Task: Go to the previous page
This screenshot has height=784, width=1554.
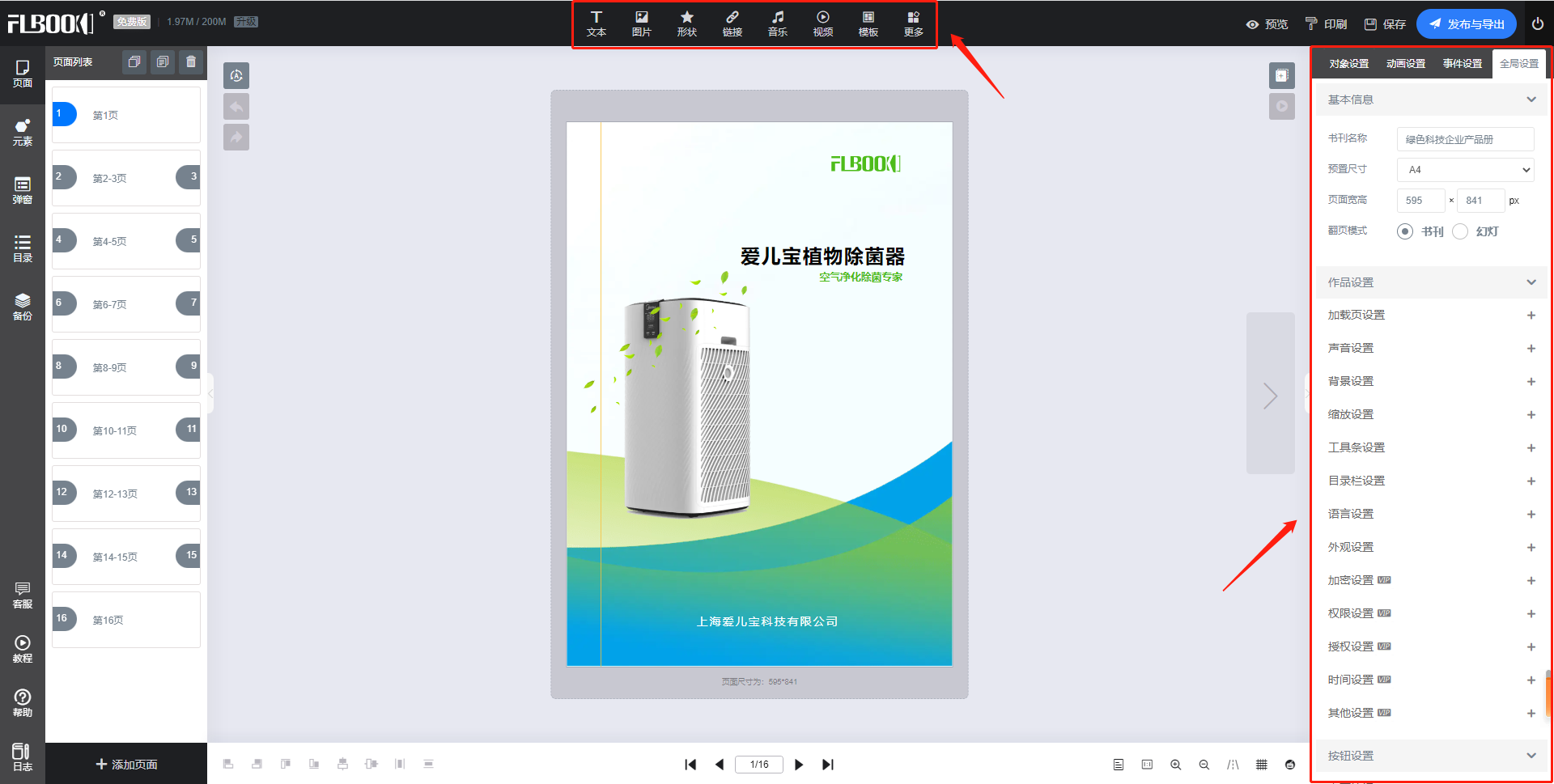Action: click(720, 765)
